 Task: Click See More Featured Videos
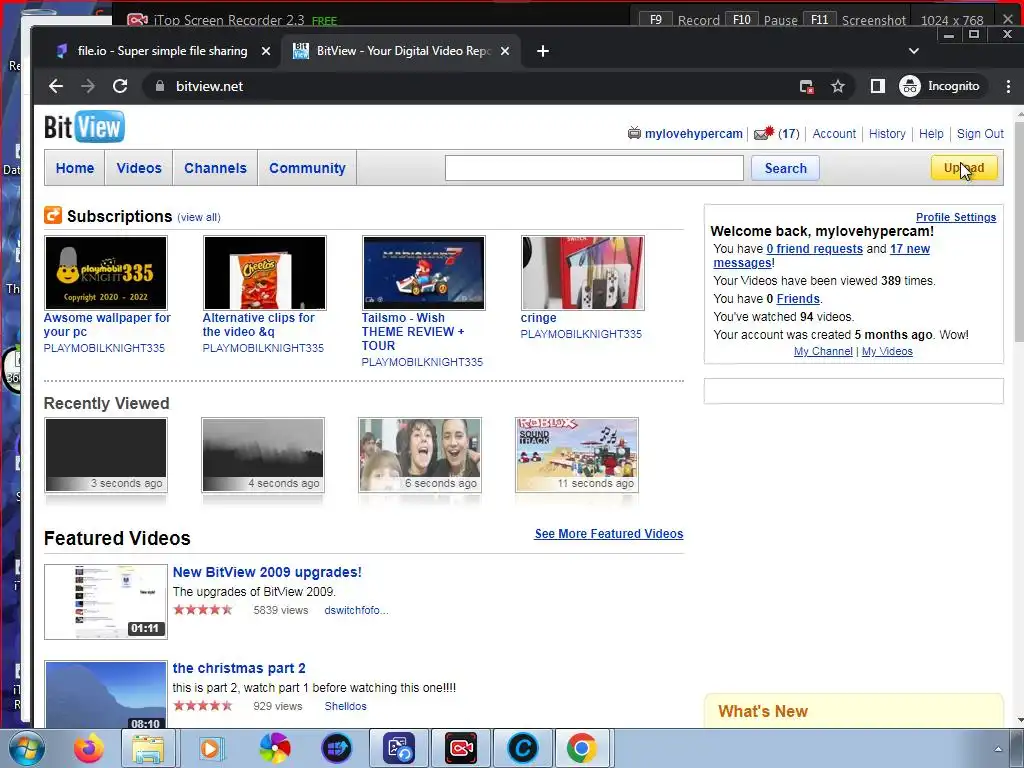click(x=609, y=534)
